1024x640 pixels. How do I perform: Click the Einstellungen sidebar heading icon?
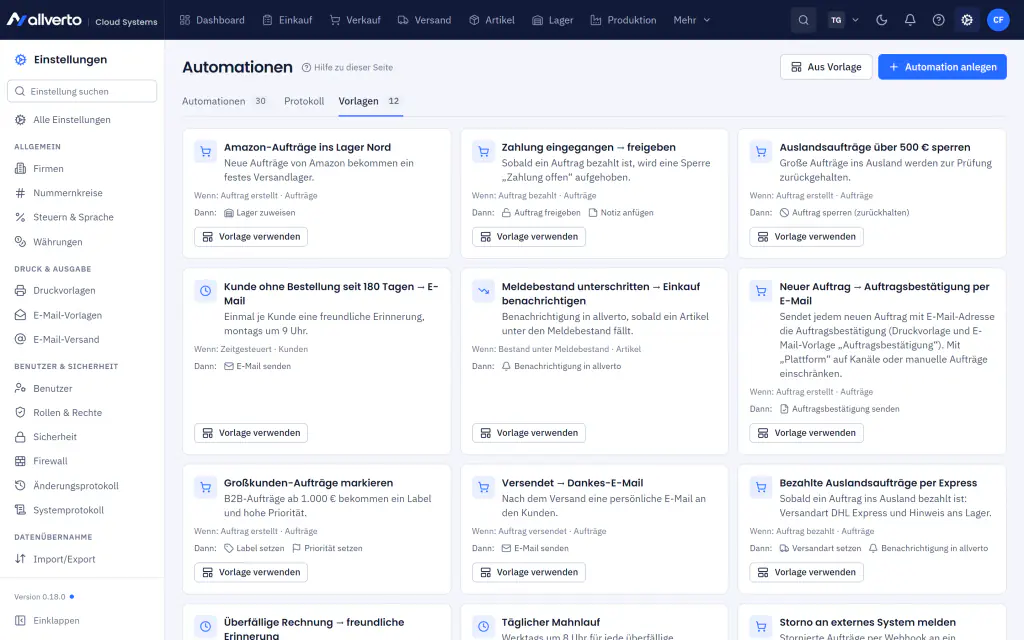click(x=21, y=59)
